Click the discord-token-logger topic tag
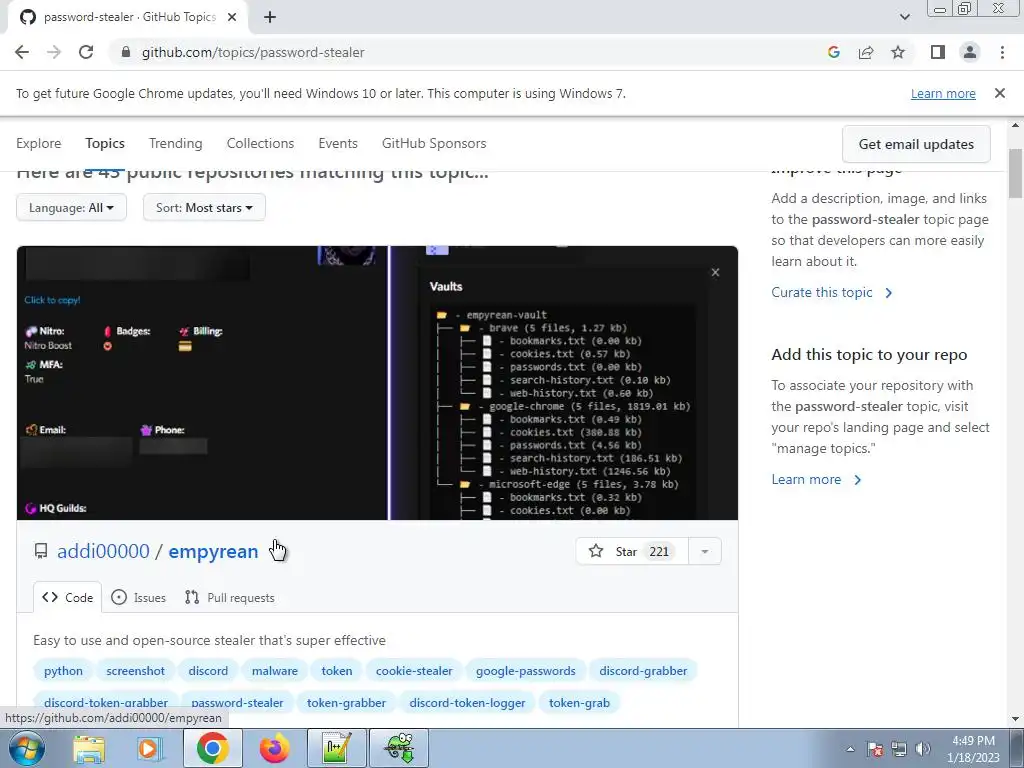This screenshot has width=1024, height=768. point(467,703)
